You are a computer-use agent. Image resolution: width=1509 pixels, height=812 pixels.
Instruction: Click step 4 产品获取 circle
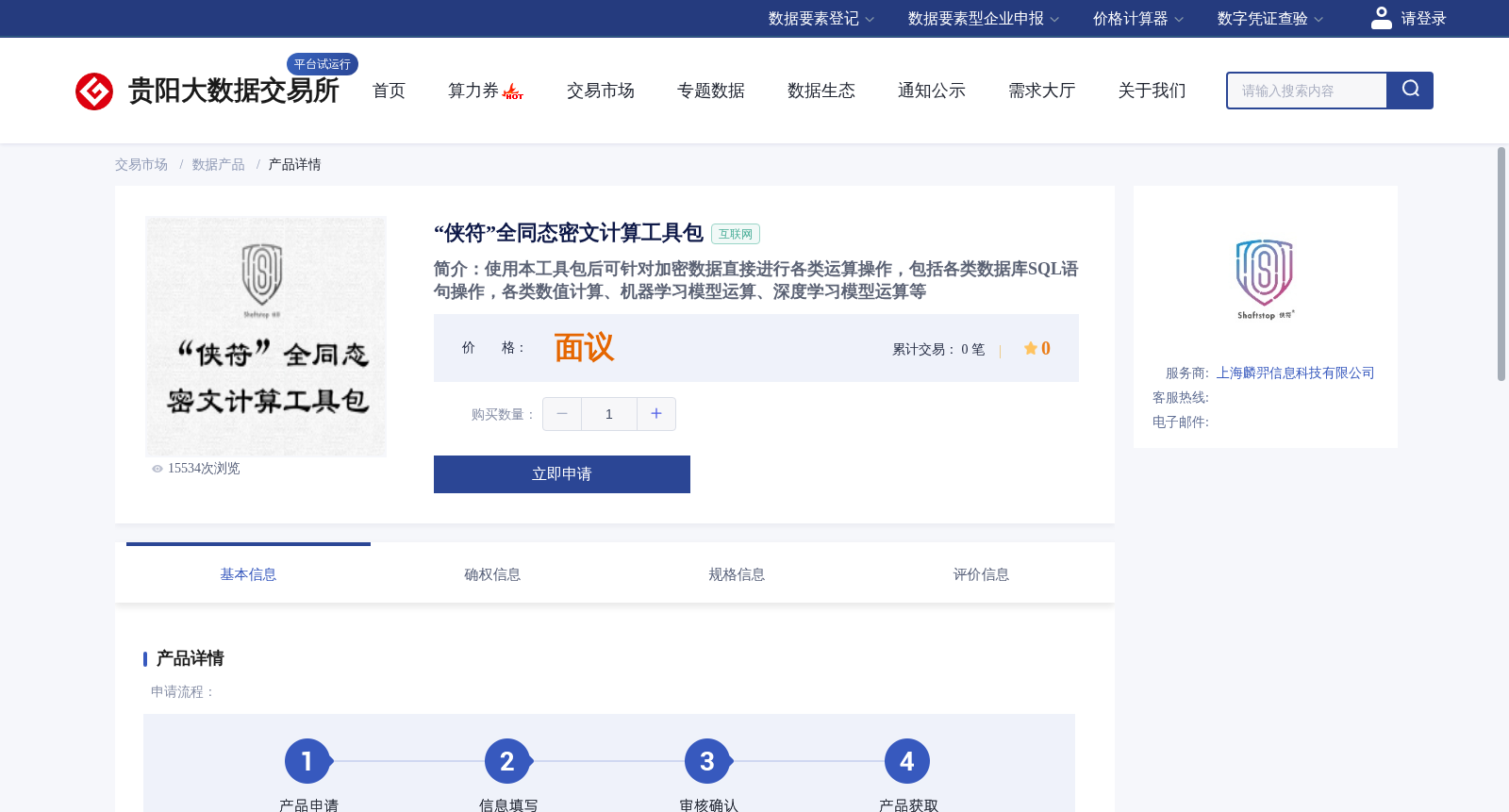(x=907, y=761)
